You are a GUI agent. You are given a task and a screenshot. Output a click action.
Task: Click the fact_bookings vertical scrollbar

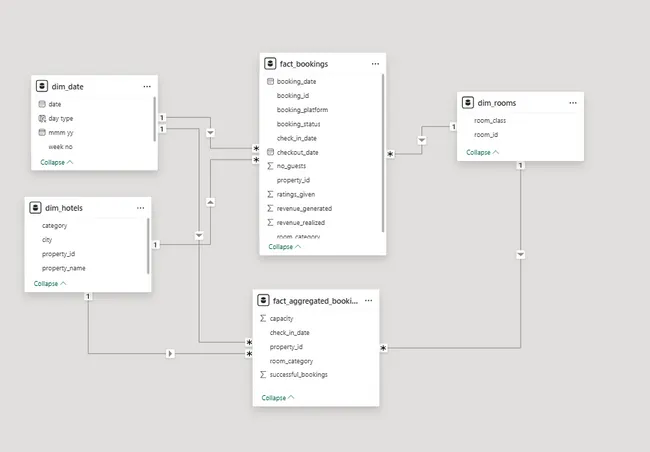click(383, 153)
